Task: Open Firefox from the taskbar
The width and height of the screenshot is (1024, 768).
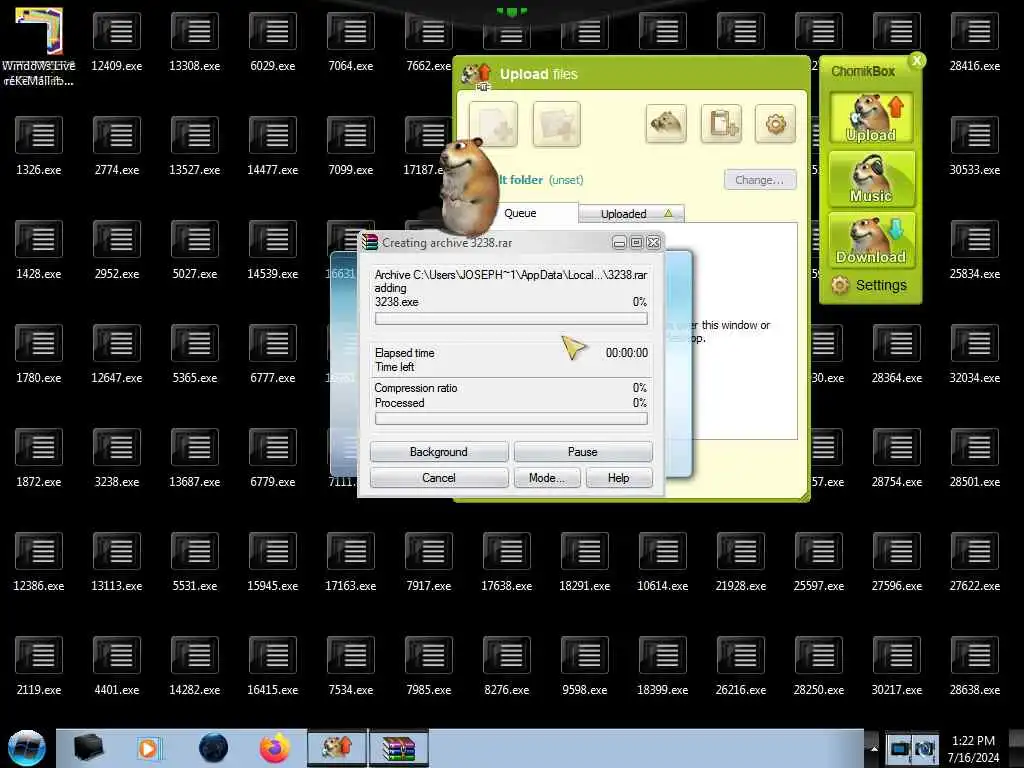Action: (x=275, y=748)
